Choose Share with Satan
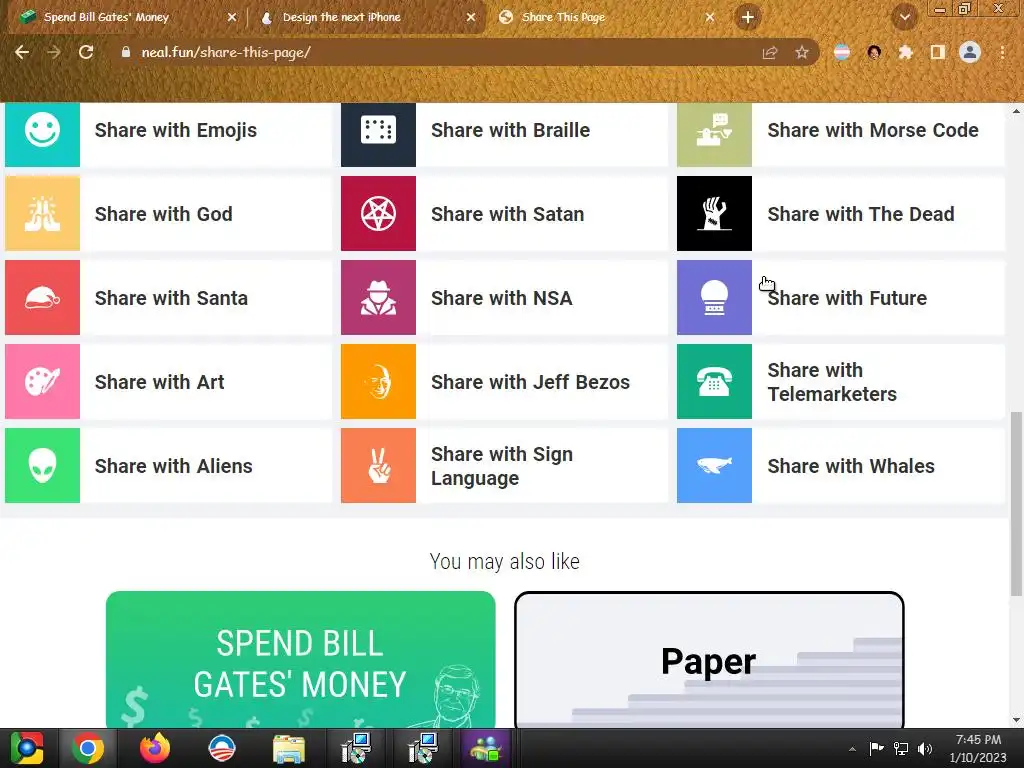 tap(507, 214)
